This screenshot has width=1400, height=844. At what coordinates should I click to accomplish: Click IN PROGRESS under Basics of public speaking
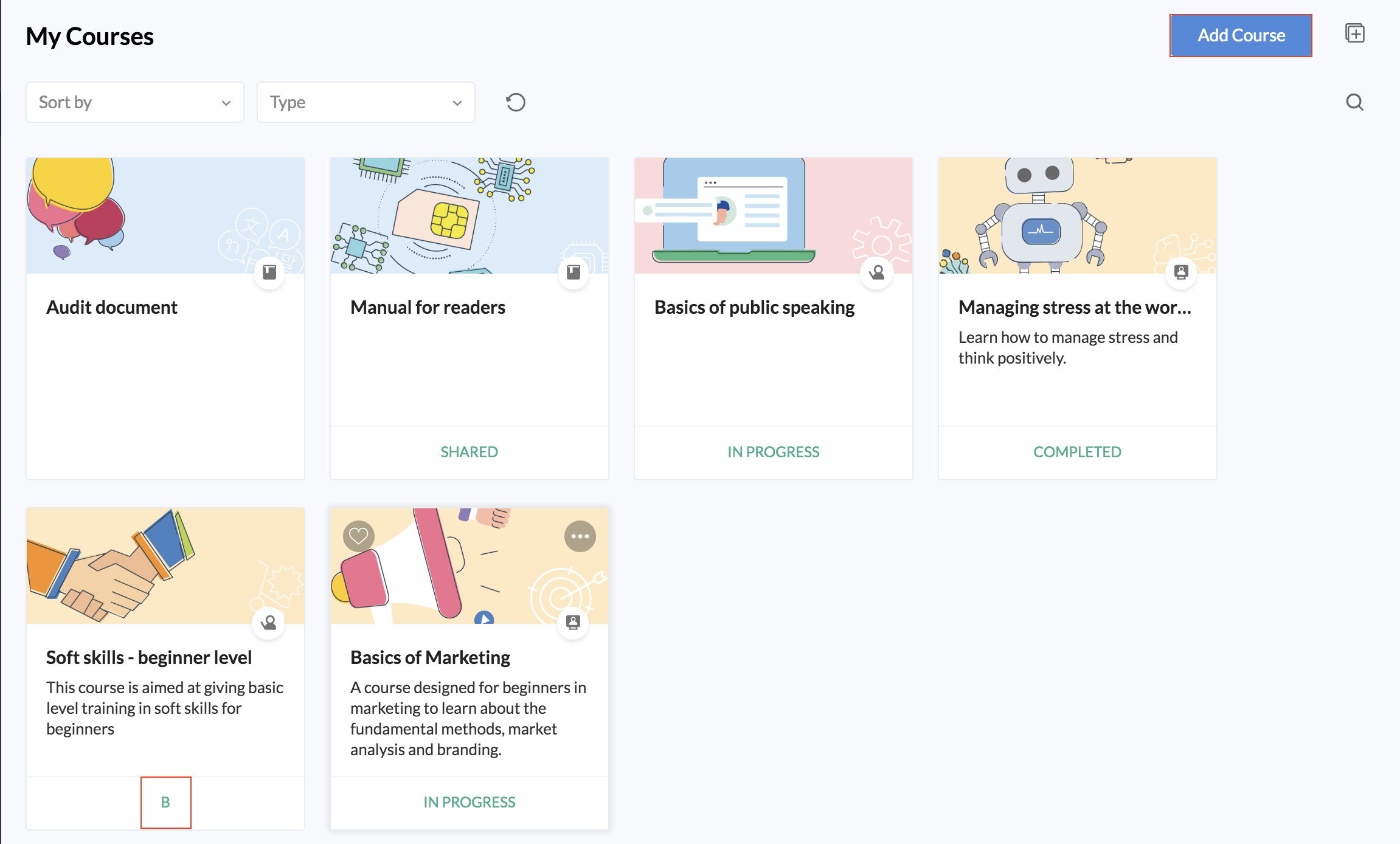(773, 452)
